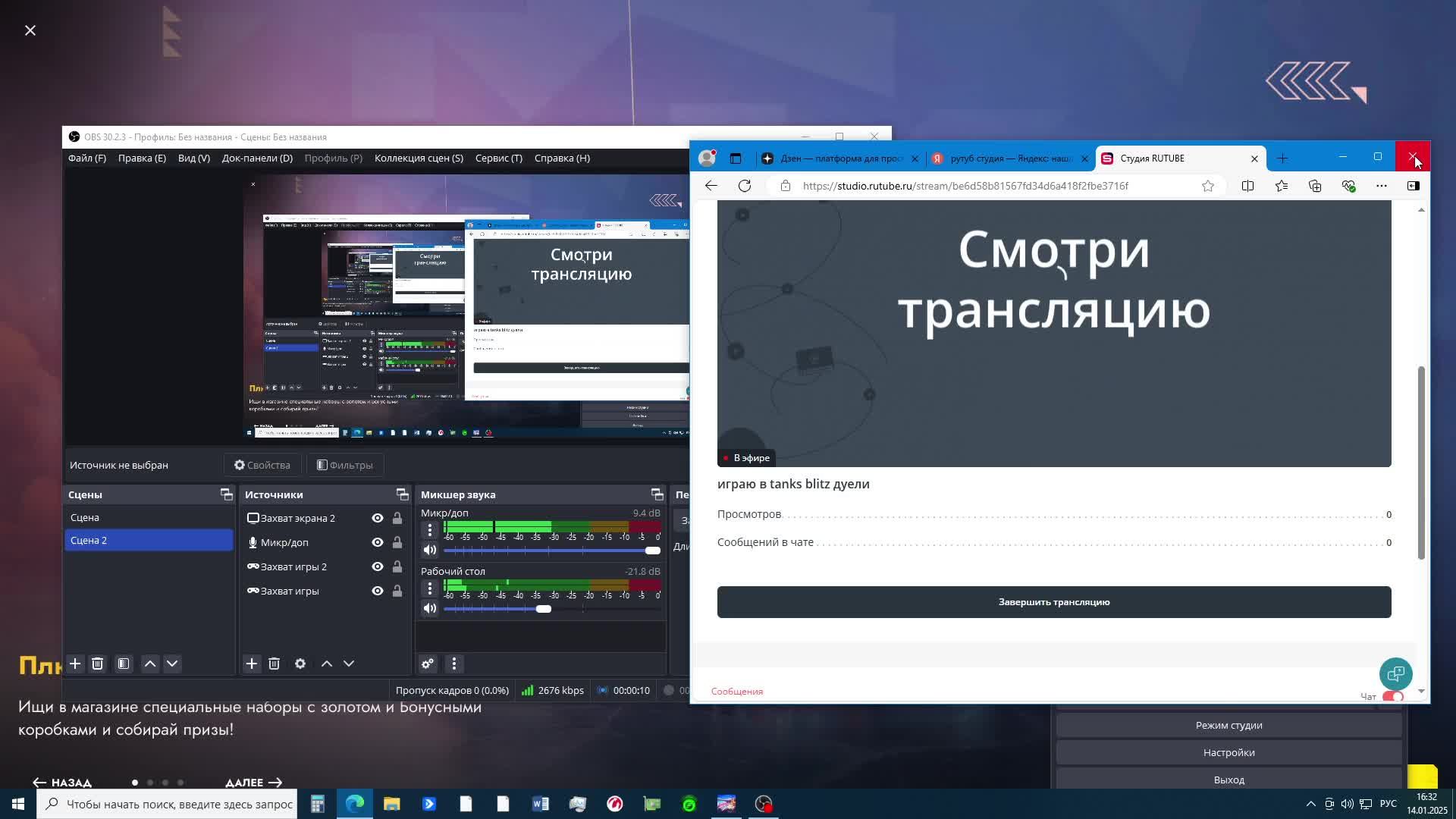Undock the Сцены panel
This screenshot has width=1456, height=819.
226,494
